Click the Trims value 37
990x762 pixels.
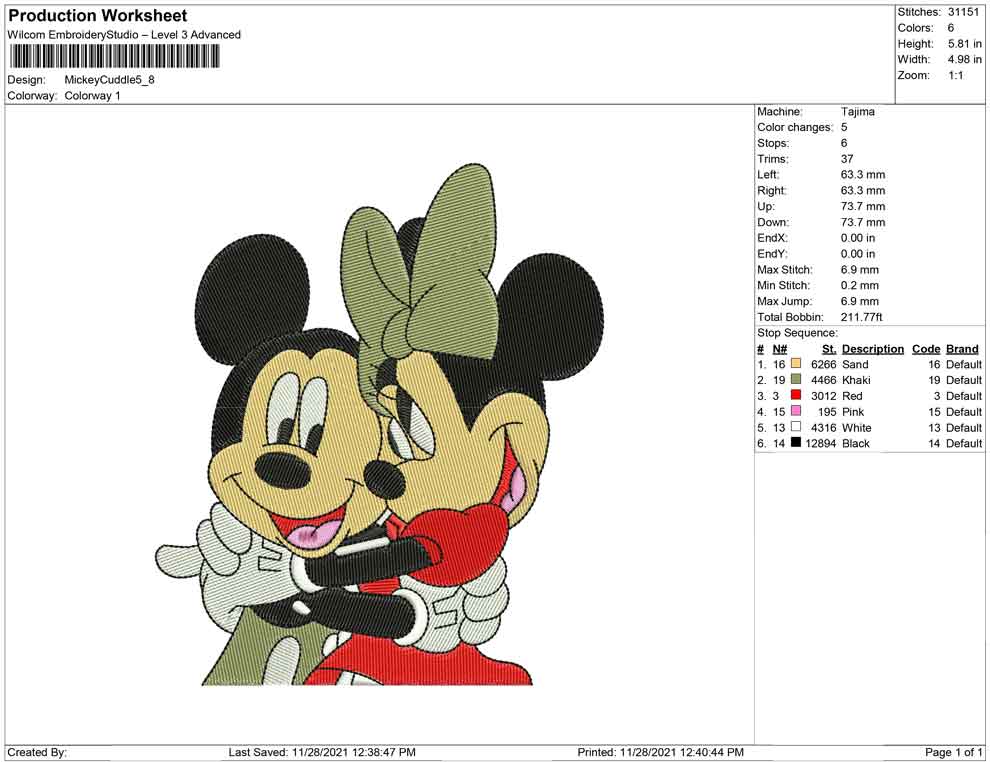pos(847,159)
